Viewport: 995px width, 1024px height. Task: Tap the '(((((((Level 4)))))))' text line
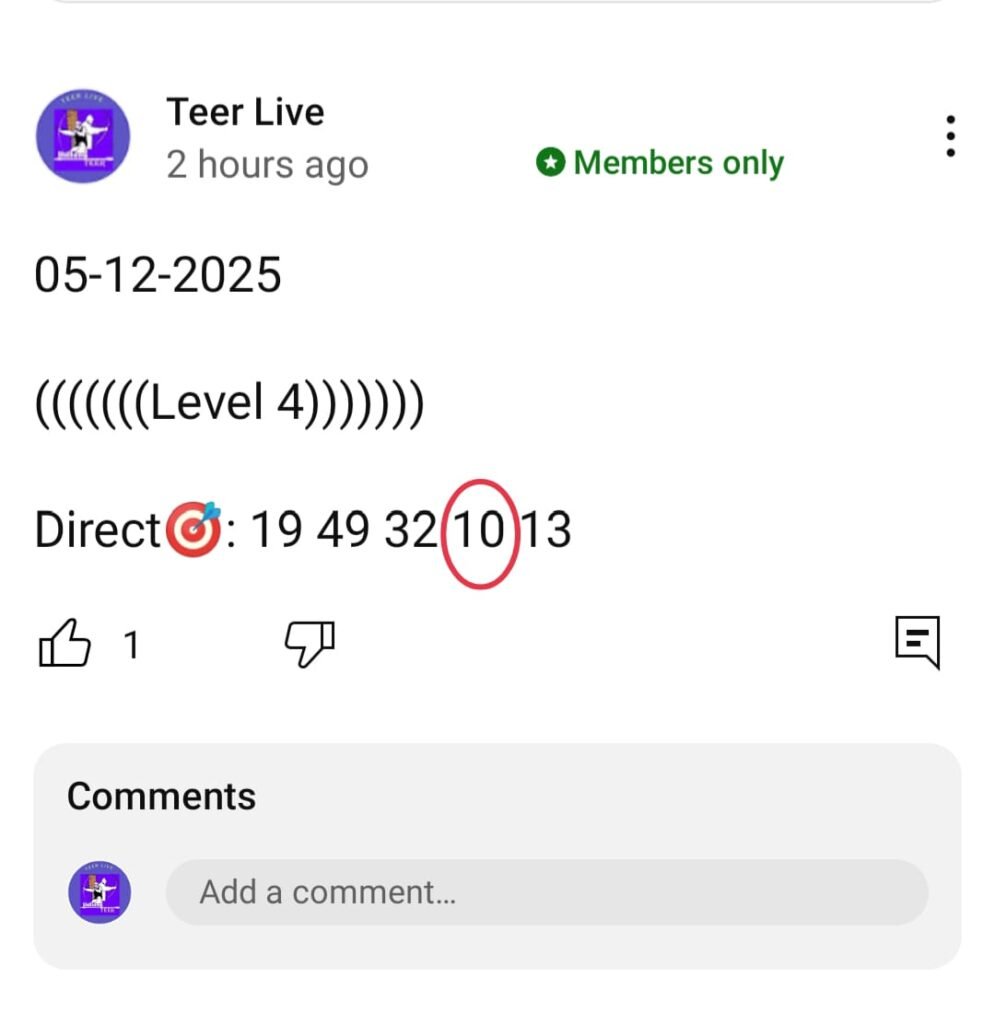click(230, 403)
